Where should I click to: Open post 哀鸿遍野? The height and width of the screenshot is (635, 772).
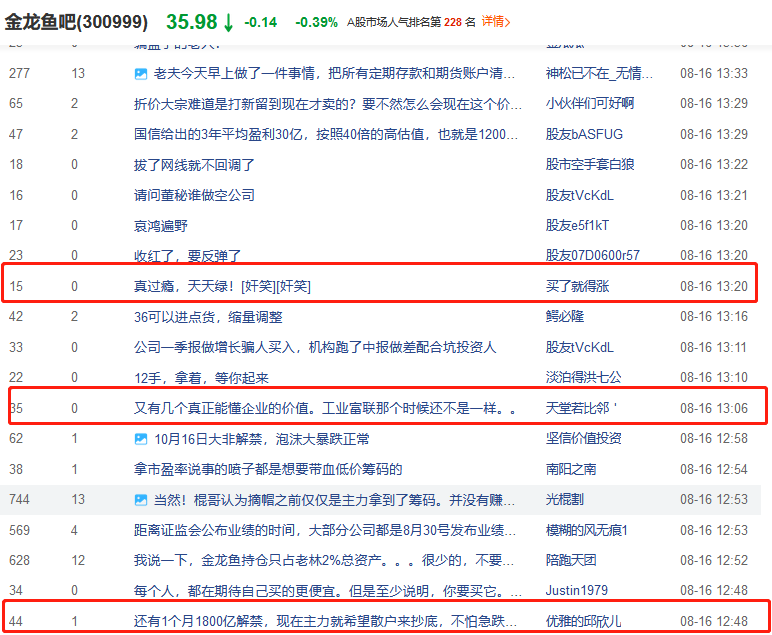tap(161, 225)
